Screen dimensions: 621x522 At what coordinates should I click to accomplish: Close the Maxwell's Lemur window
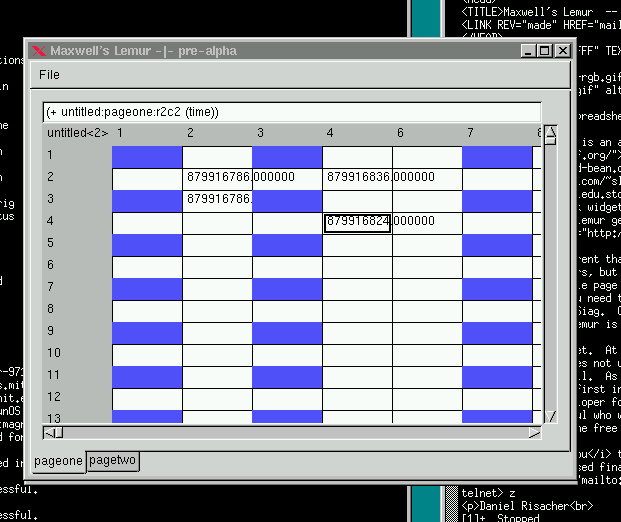562,51
